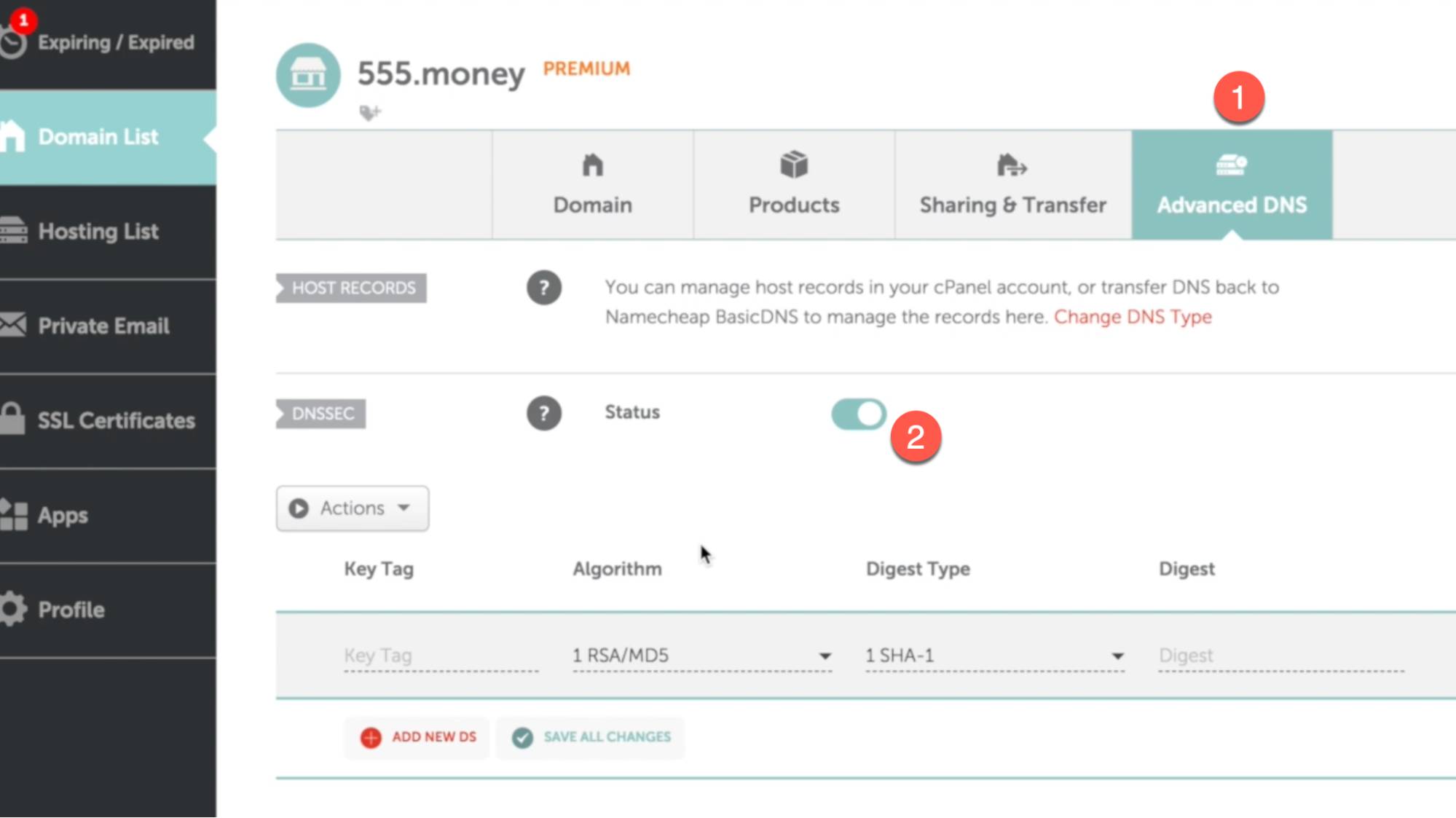The width and height of the screenshot is (1456, 818).
Task: Click the Change DNS Type link
Action: 1133,317
